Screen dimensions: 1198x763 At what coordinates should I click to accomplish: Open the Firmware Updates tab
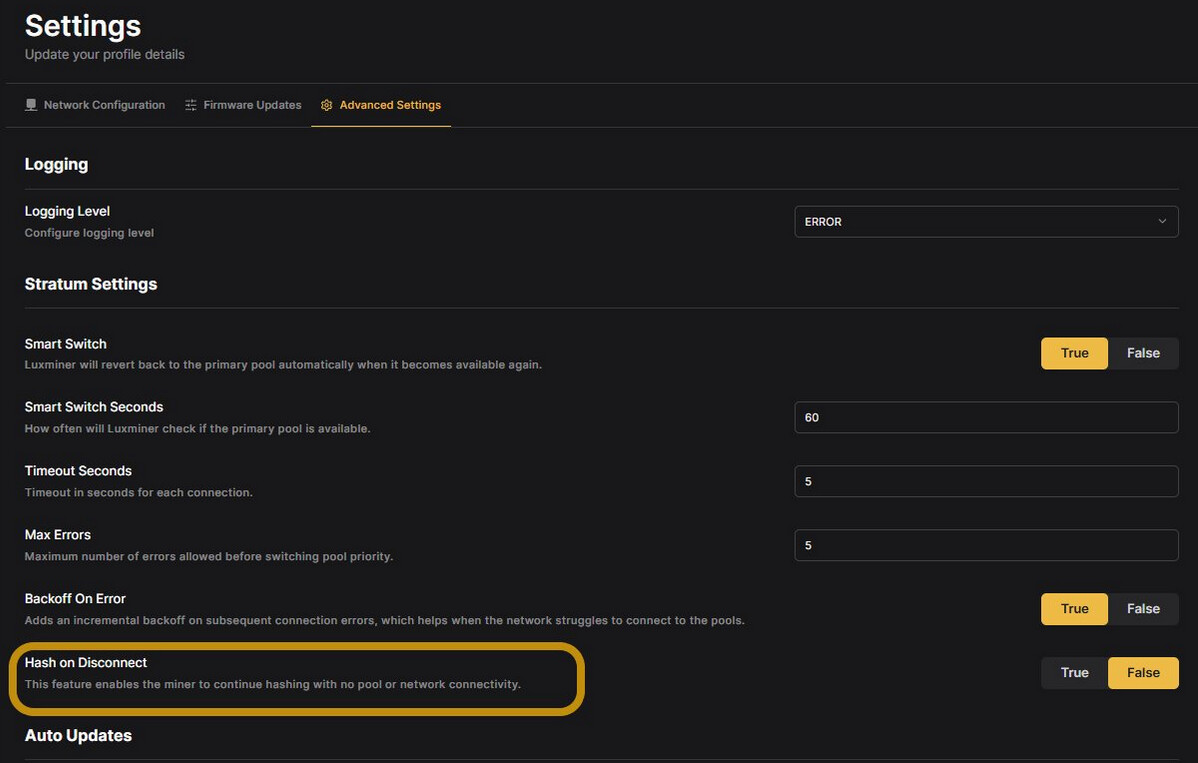click(252, 105)
